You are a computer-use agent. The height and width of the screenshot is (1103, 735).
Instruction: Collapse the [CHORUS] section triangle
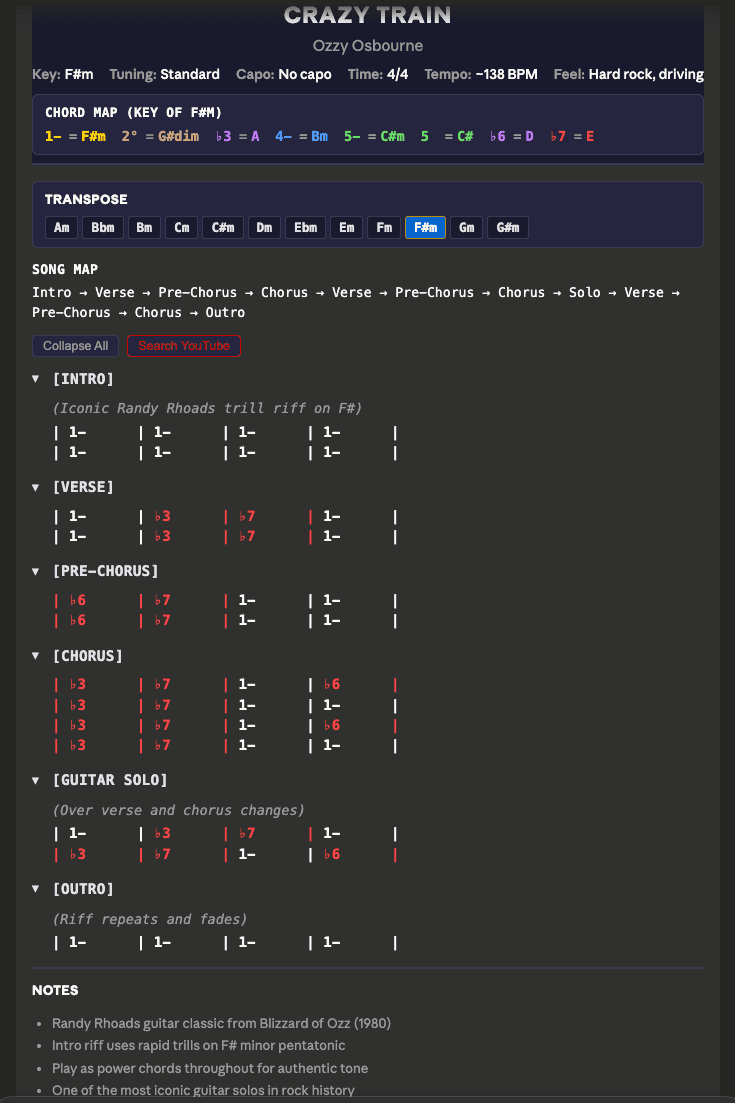36,656
